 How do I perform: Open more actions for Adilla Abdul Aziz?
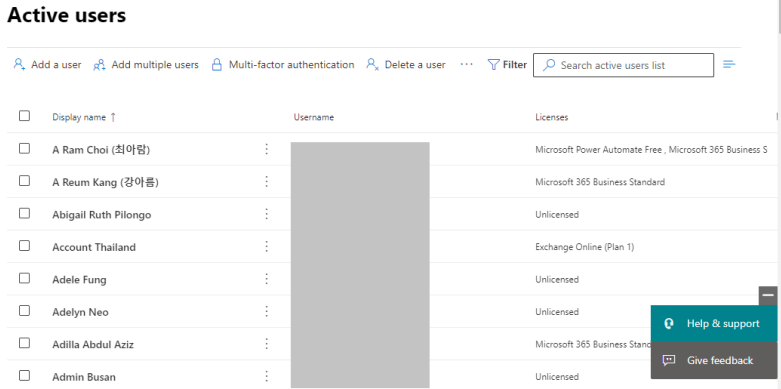click(x=266, y=344)
